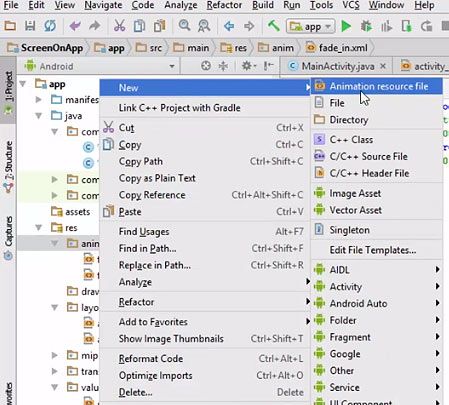Close the MainActivity.java editor tab
This screenshot has height=405, width=449.
pyautogui.click(x=383, y=66)
